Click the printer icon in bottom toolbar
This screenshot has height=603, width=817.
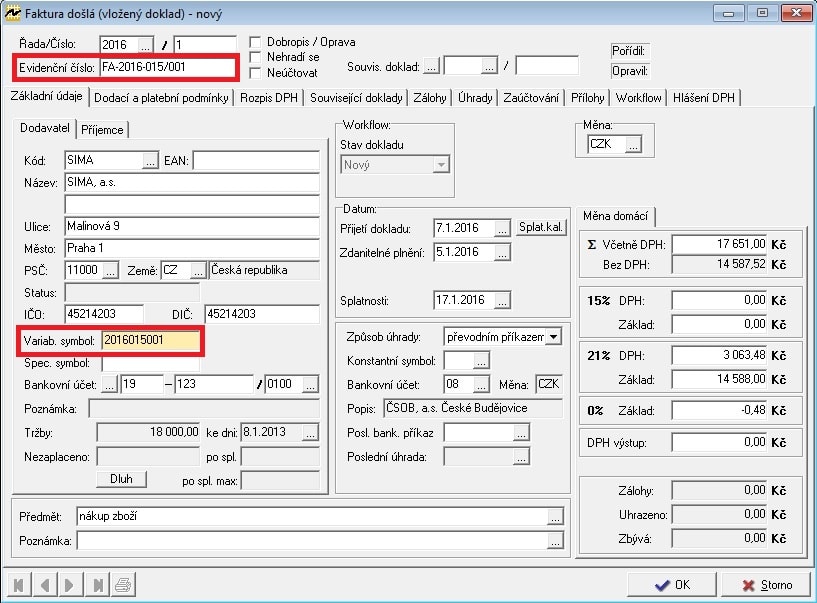click(123, 585)
